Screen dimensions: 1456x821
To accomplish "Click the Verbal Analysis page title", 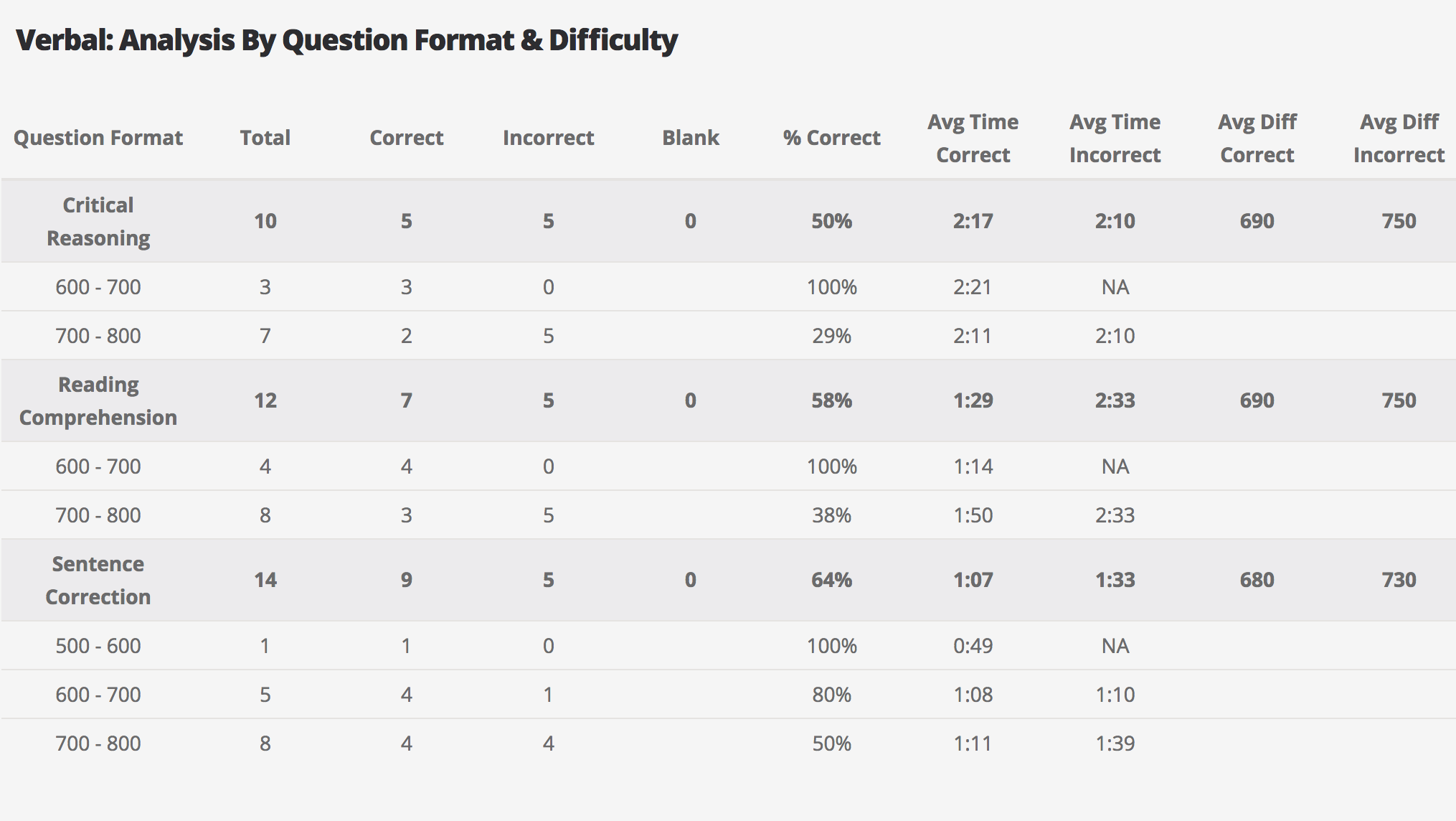I will (346, 40).
